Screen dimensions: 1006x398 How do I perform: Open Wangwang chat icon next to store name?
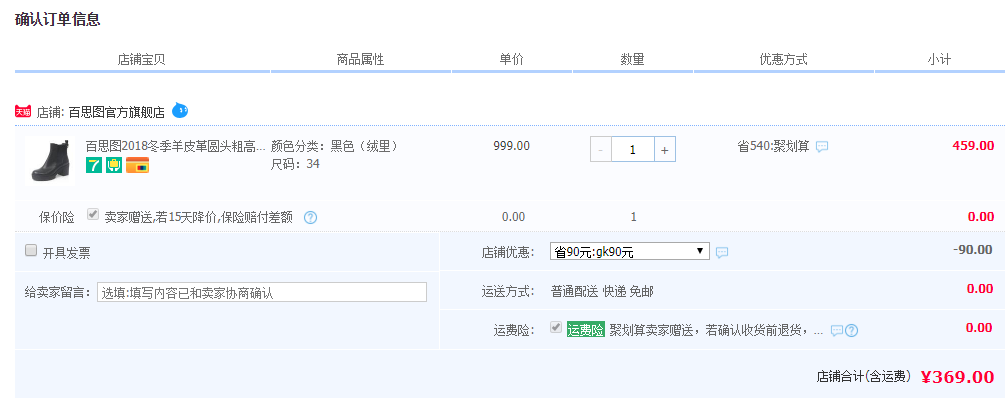pyautogui.click(x=180, y=110)
